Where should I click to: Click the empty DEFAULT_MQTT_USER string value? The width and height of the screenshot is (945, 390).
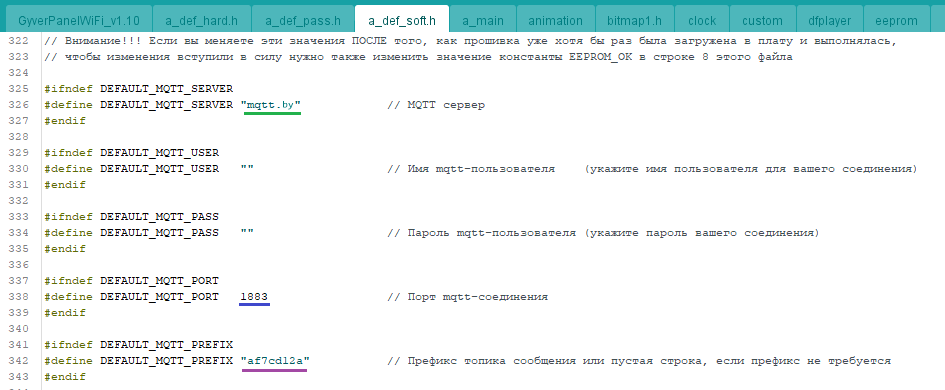point(247,169)
